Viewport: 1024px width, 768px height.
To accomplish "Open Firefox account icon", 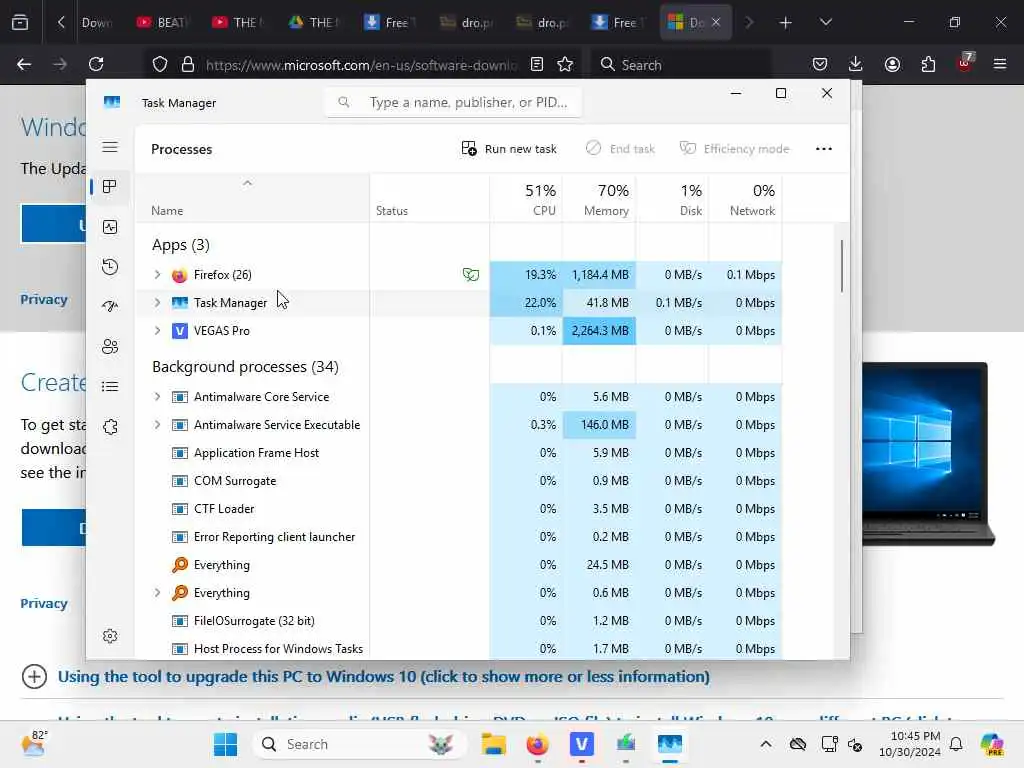I will (892, 64).
